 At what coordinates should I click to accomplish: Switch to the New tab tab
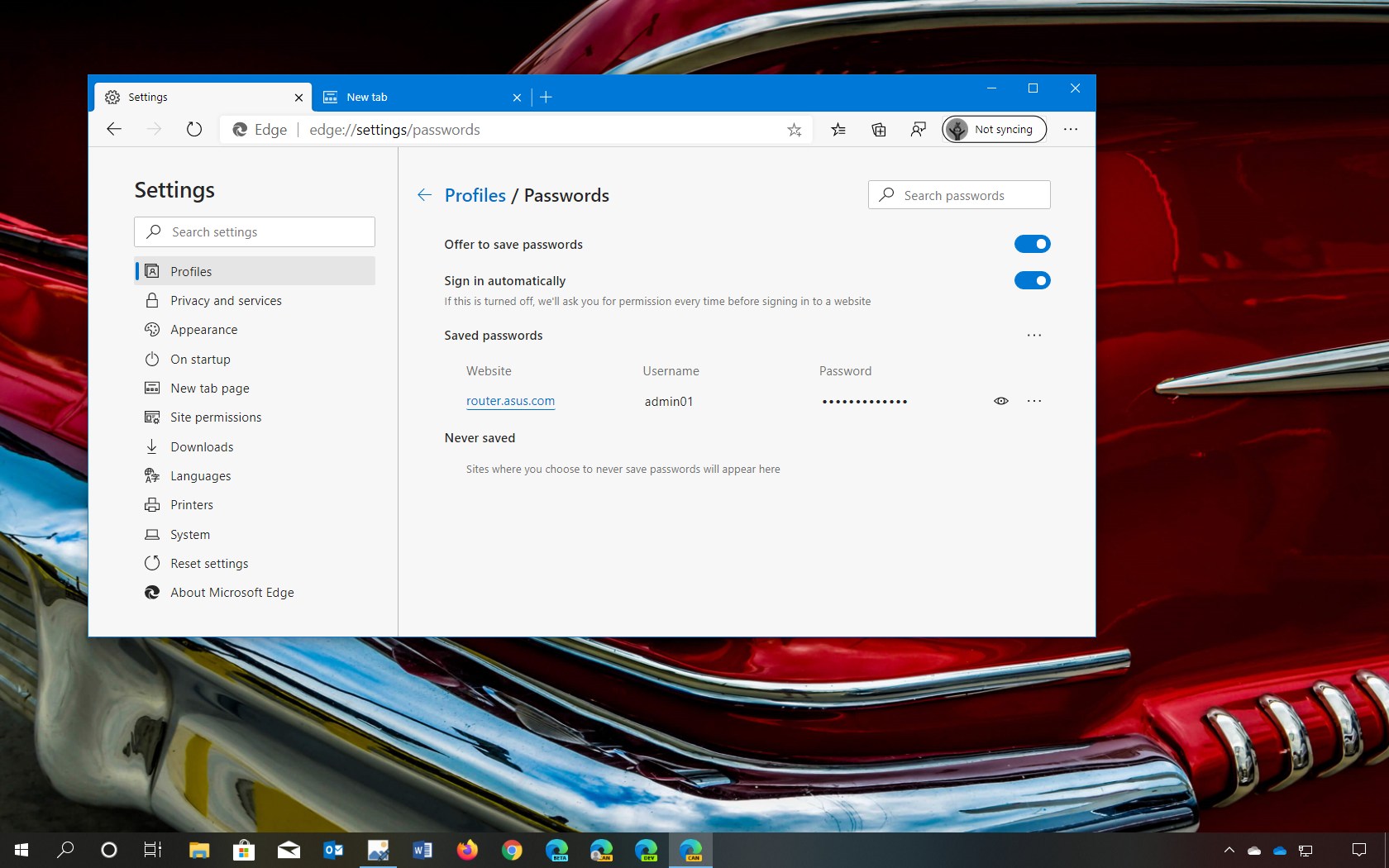click(422, 97)
